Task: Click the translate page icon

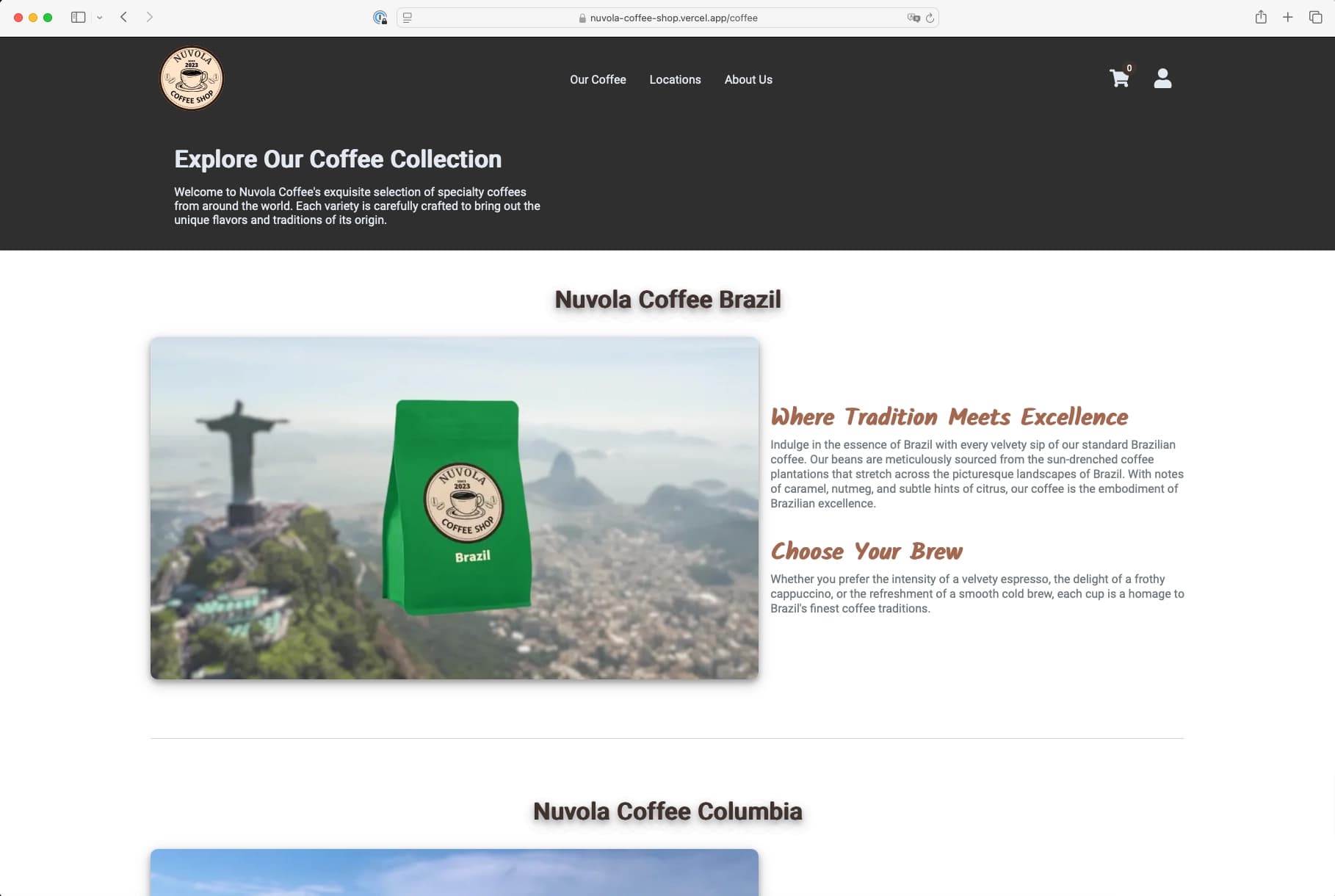Action: click(x=913, y=18)
